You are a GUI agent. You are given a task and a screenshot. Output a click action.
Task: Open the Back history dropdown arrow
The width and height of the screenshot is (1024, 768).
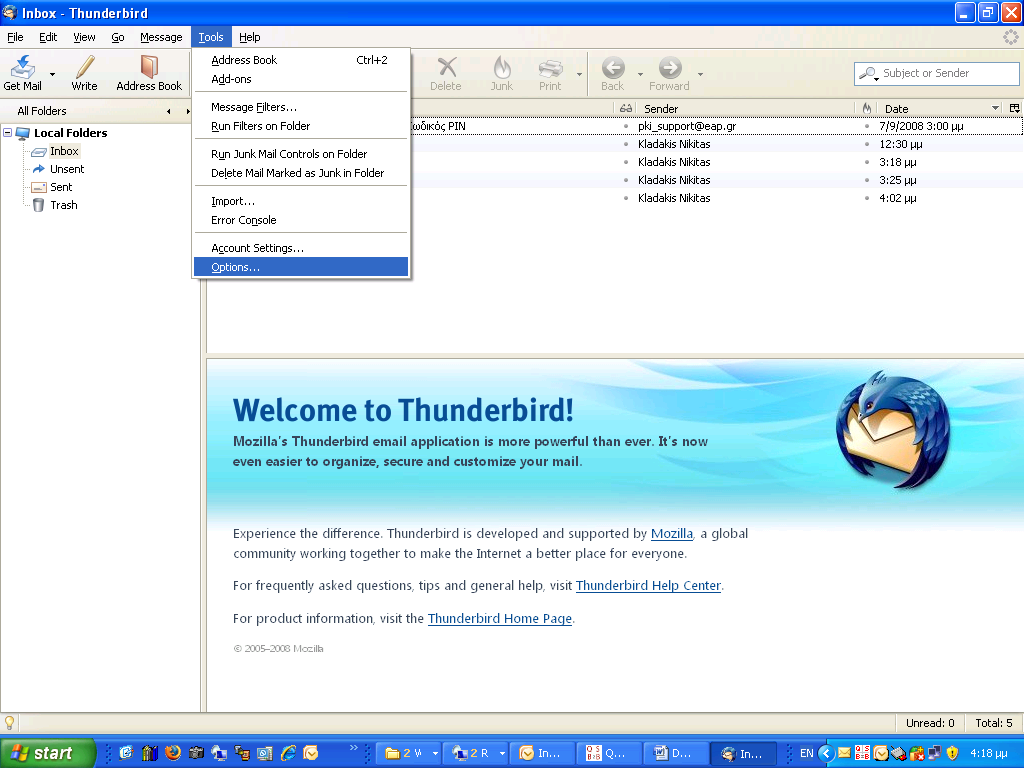(640, 74)
